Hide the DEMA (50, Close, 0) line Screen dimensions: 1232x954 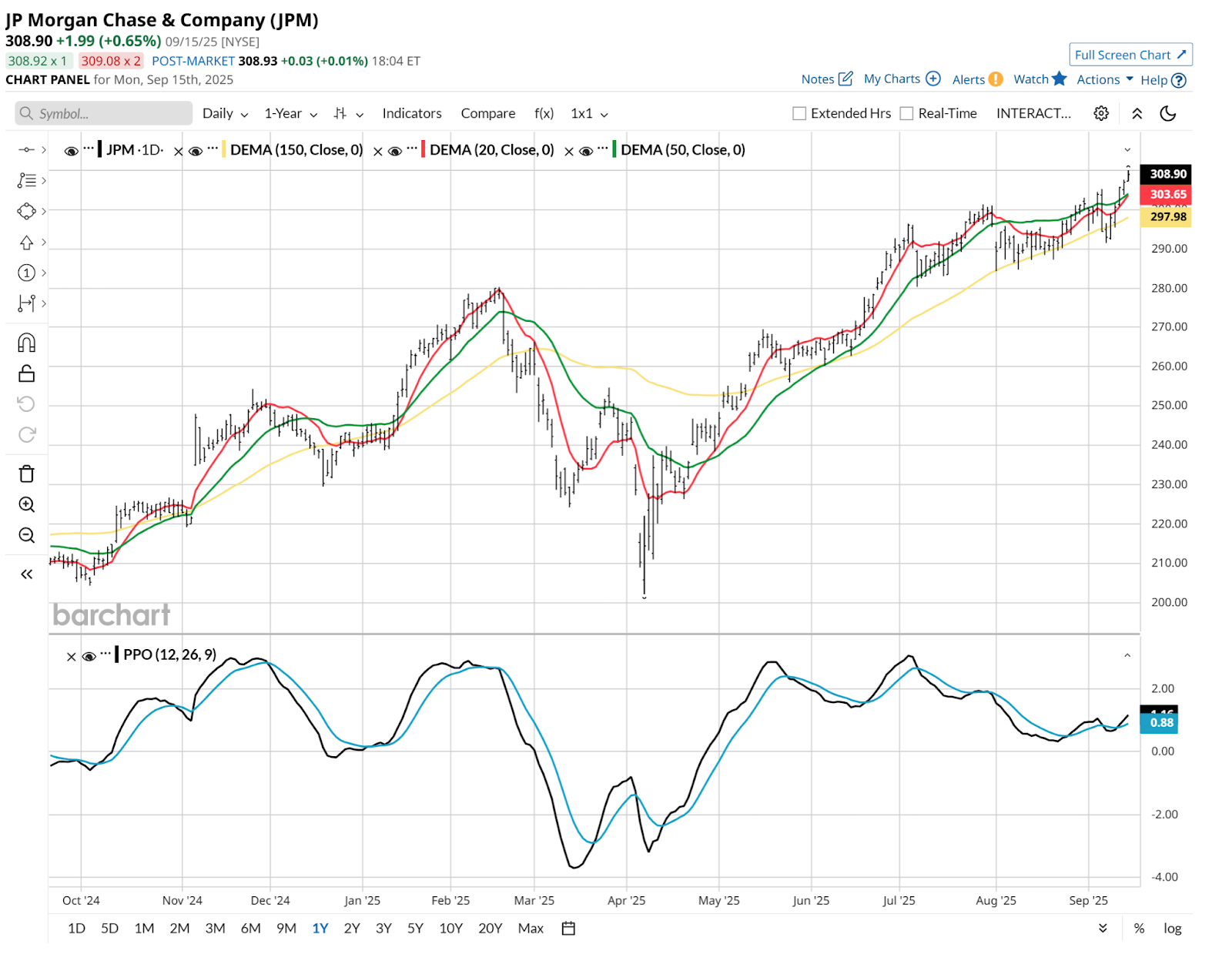coord(586,151)
